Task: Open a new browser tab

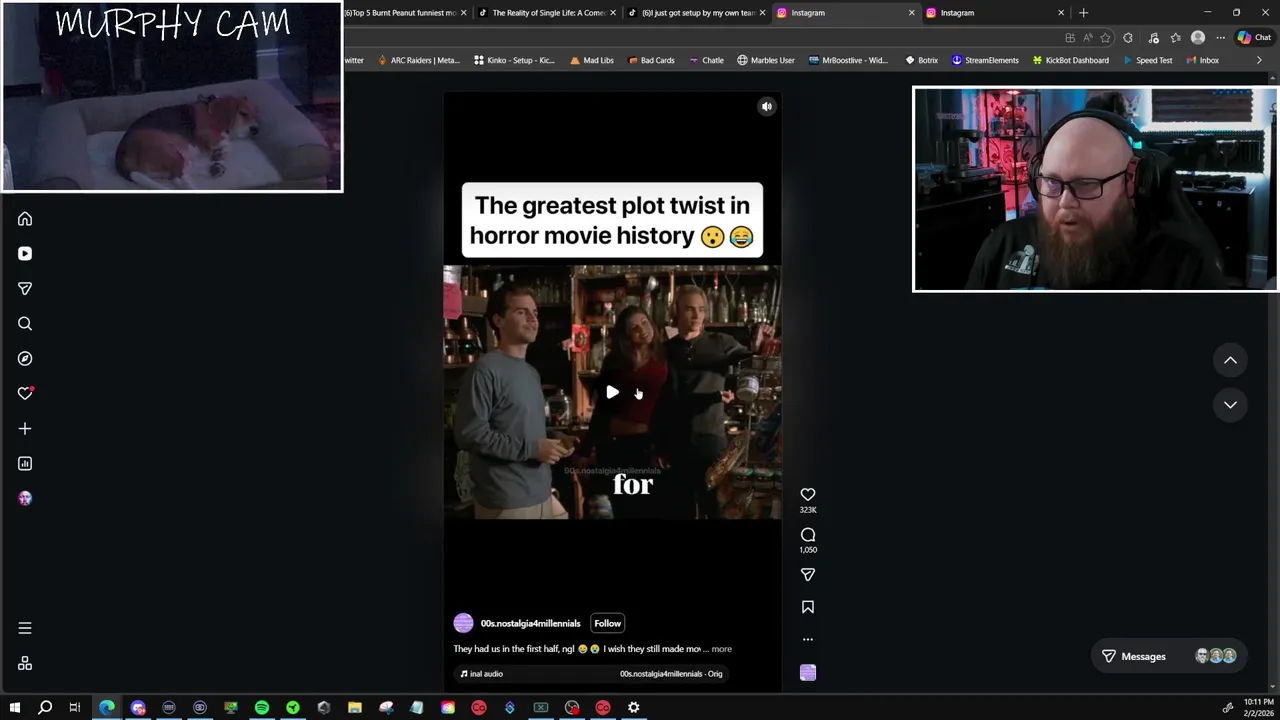Action: coord(1083,13)
